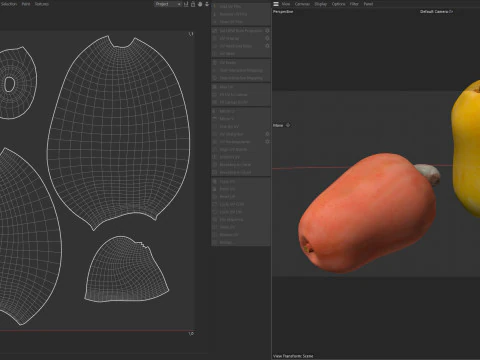This screenshot has width=480, height=360.
Task: Choose Stop Interactive Mapping
Action: (x=241, y=78)
